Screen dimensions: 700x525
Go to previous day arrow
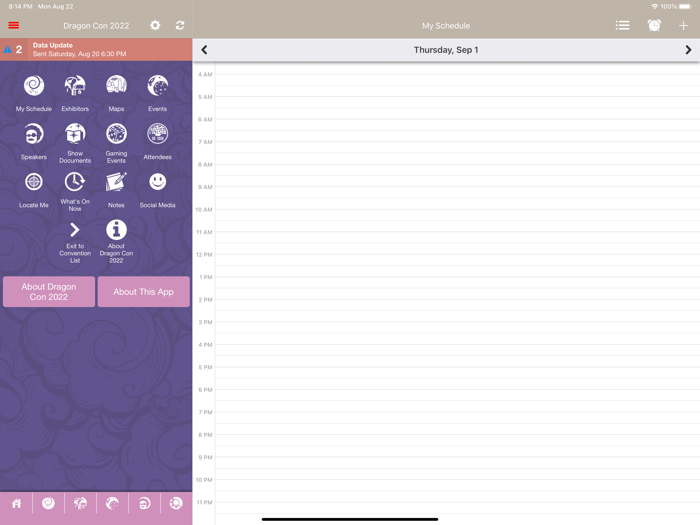click(x=204, y=50)
